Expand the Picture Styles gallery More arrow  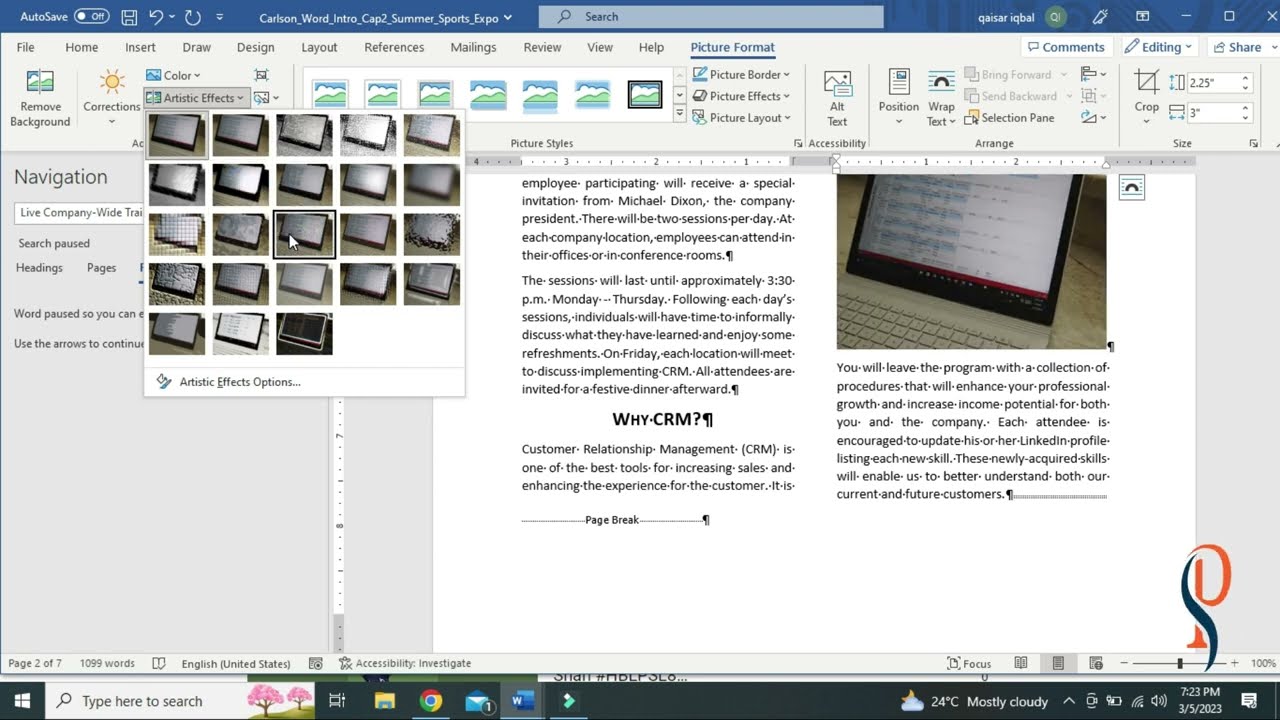tap(680, 116)
